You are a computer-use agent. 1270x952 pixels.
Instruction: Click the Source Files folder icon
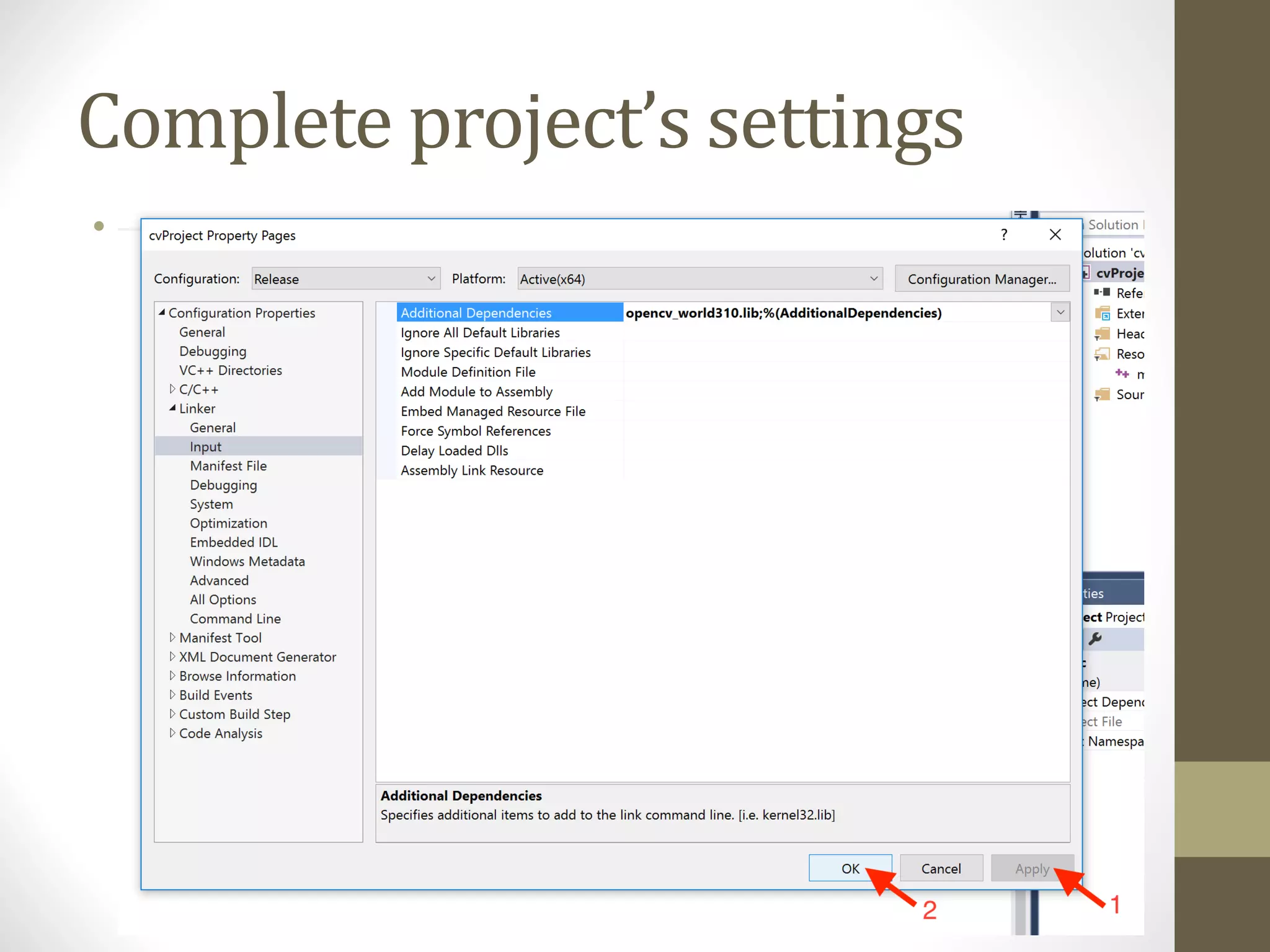[1102, 394]
